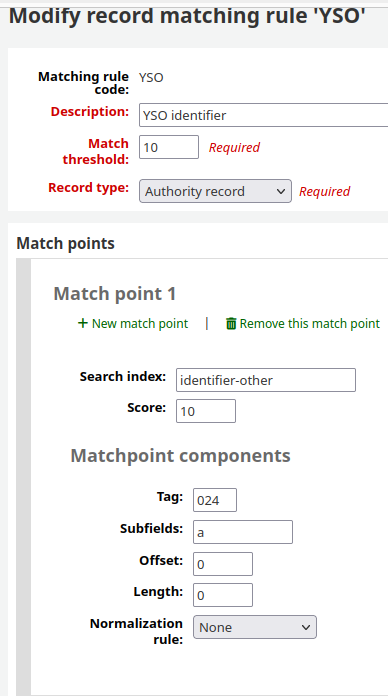Click the Subfields input field
388x696 pixels.
pos(243,532)
